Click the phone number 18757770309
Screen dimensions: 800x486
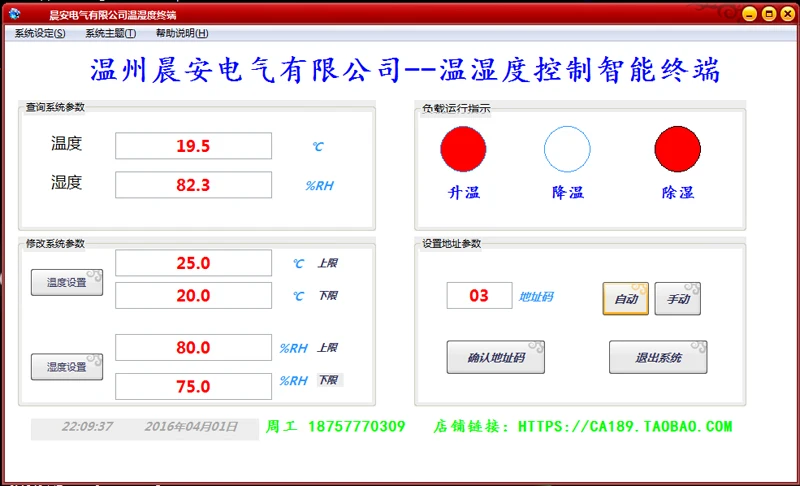point(357,426)
